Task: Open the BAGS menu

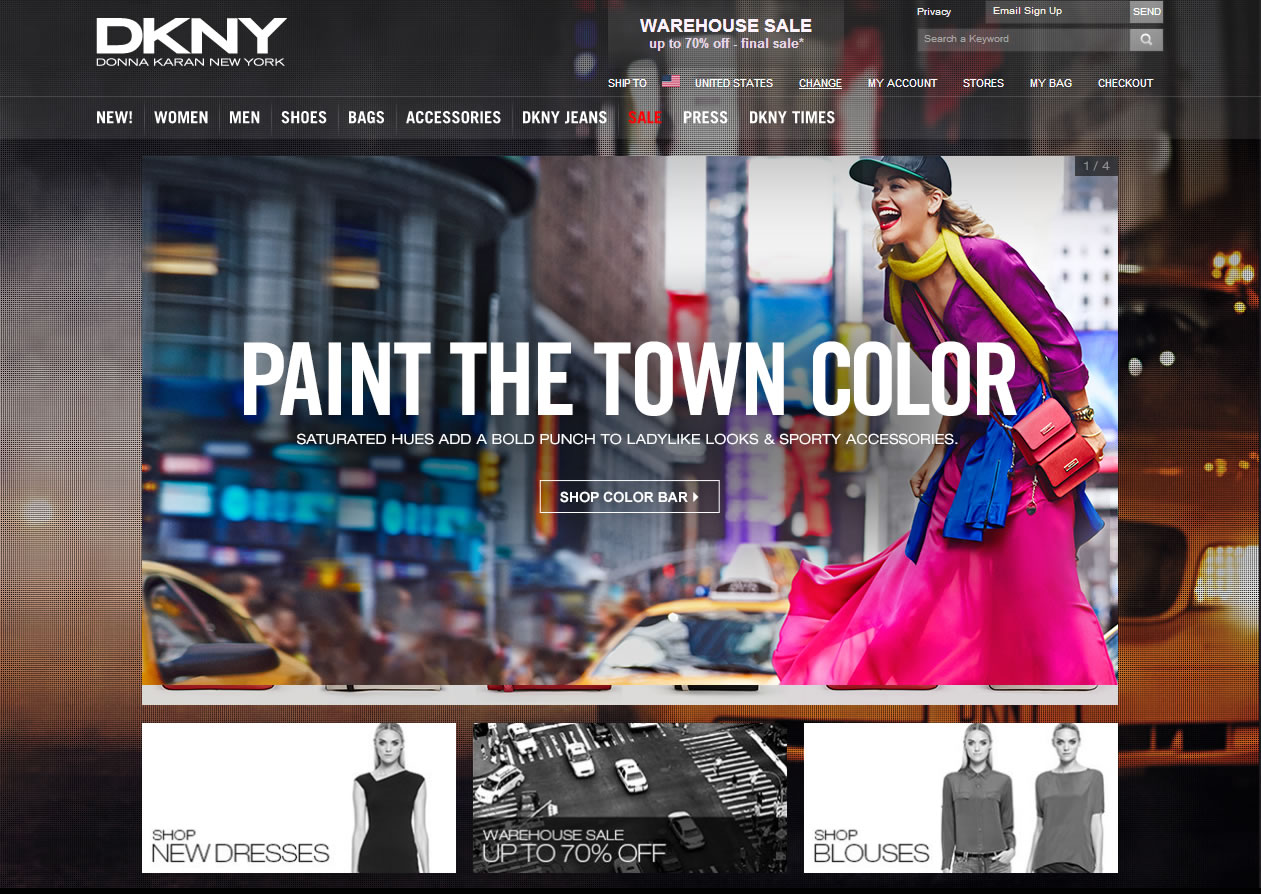Action: (x=366, y=117)
